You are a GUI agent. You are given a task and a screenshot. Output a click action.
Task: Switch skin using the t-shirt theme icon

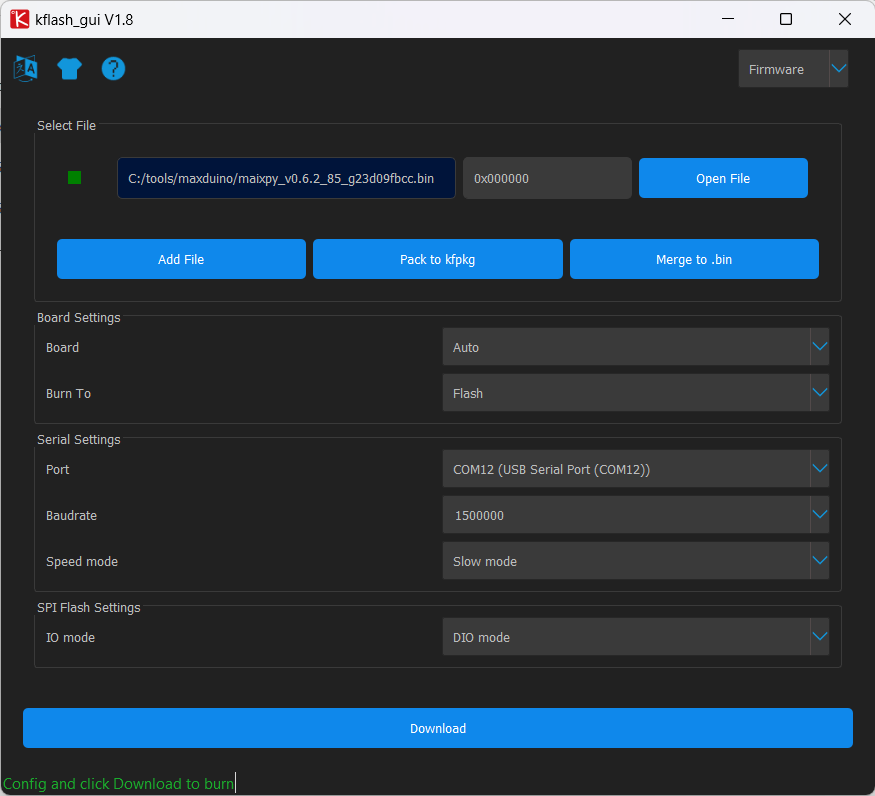click(x=69, y=69)
